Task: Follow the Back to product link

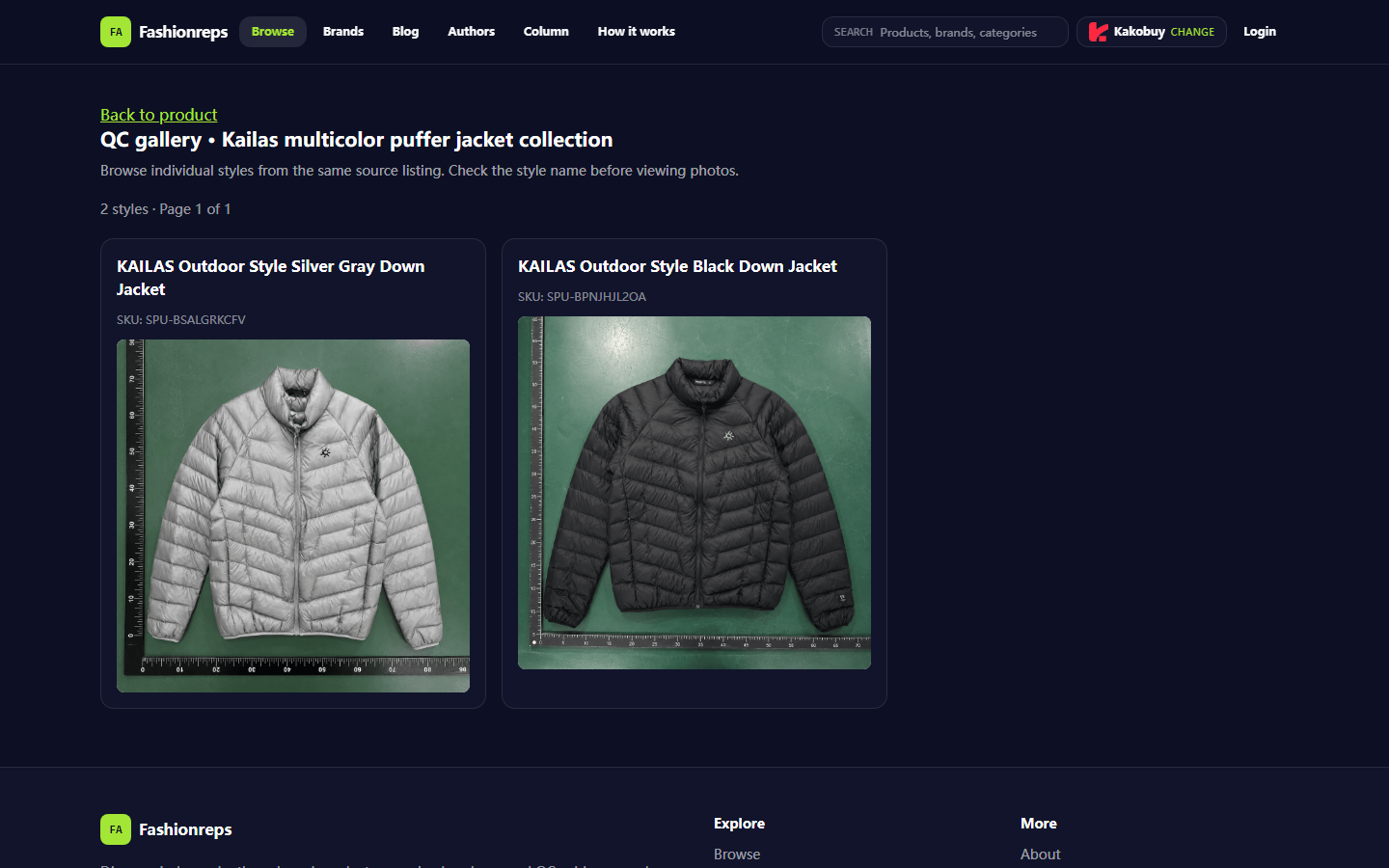Action: tap(159, 115)
